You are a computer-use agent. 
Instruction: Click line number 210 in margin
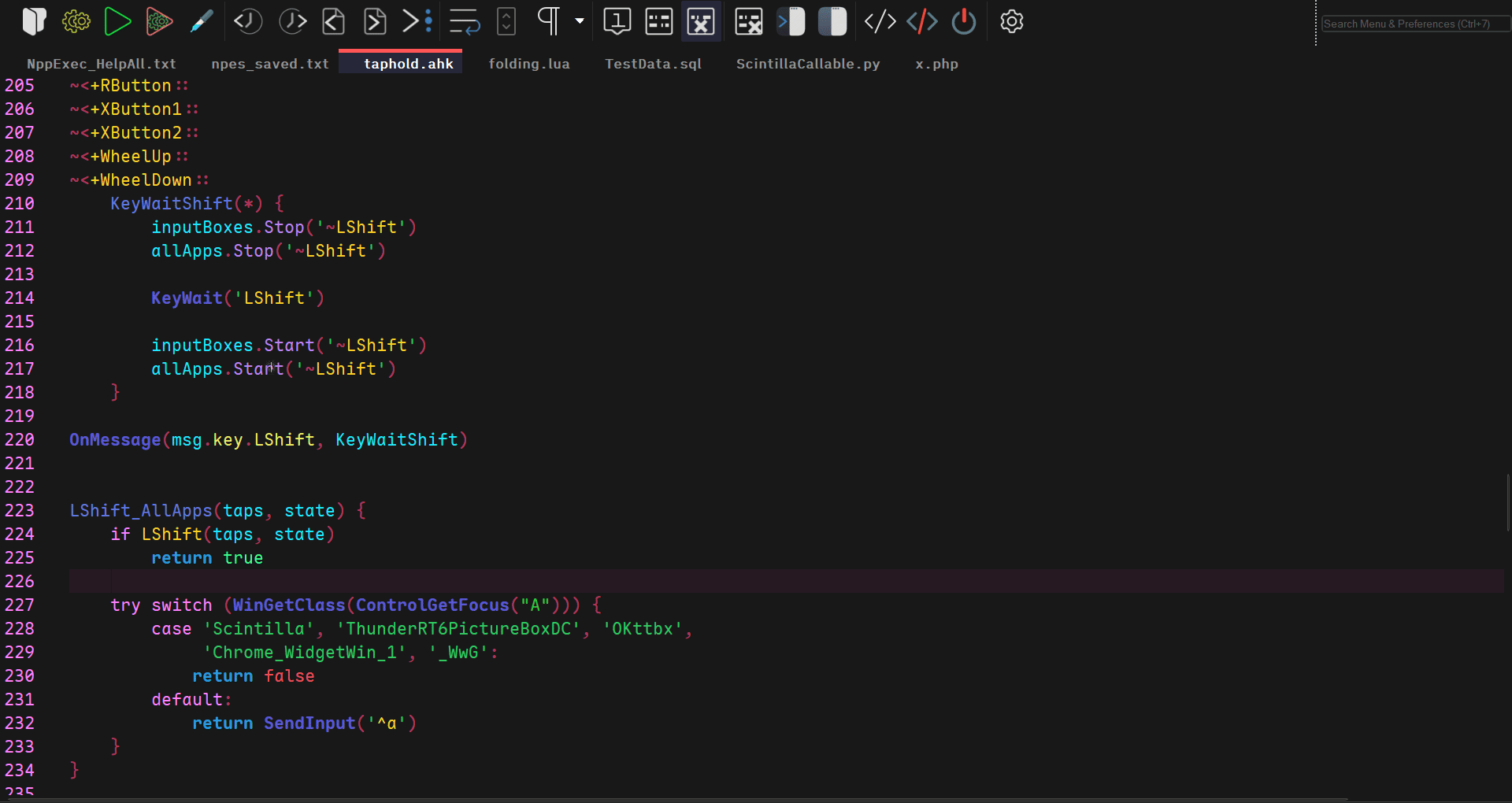20,204
